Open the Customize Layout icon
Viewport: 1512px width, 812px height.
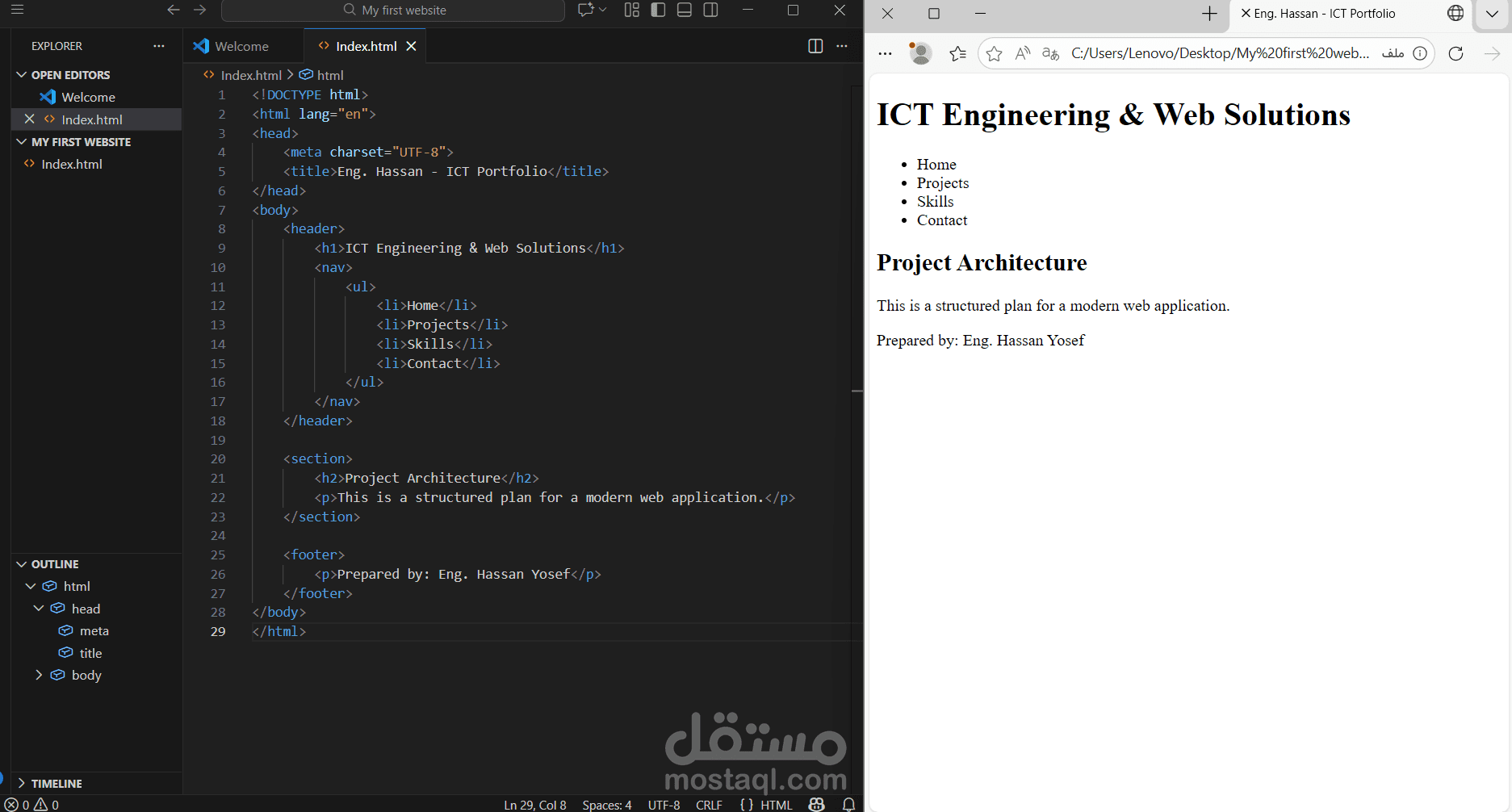point(631,10)
